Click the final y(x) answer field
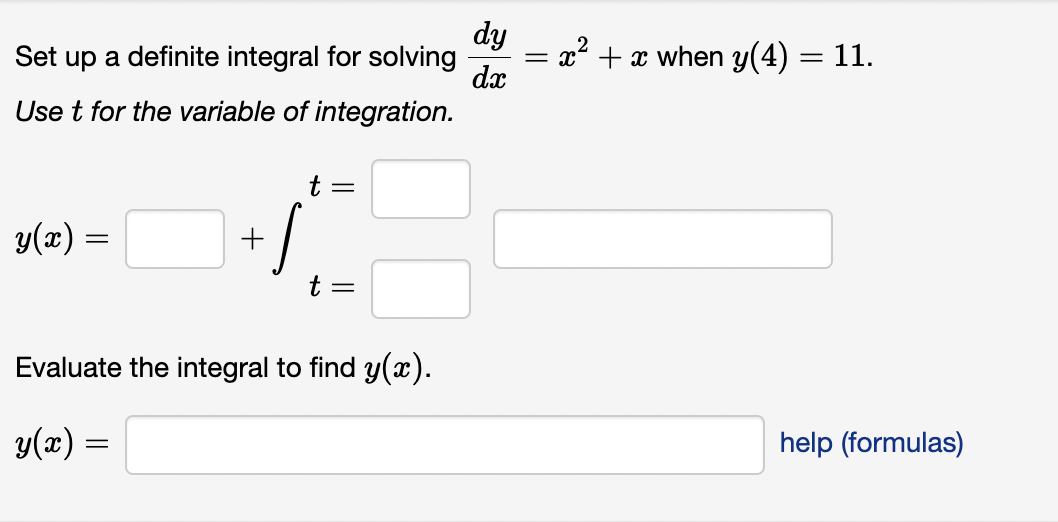 [x=445, y=444]
